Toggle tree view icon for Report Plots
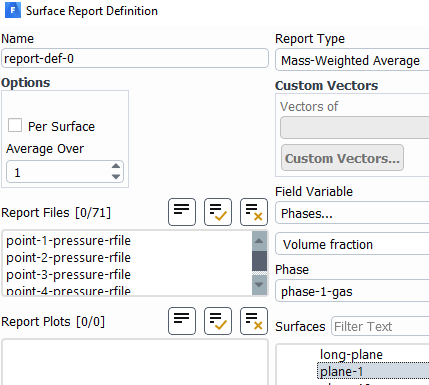Image resolution: width=429 pixels, height=385 pixels. (182, 321)
